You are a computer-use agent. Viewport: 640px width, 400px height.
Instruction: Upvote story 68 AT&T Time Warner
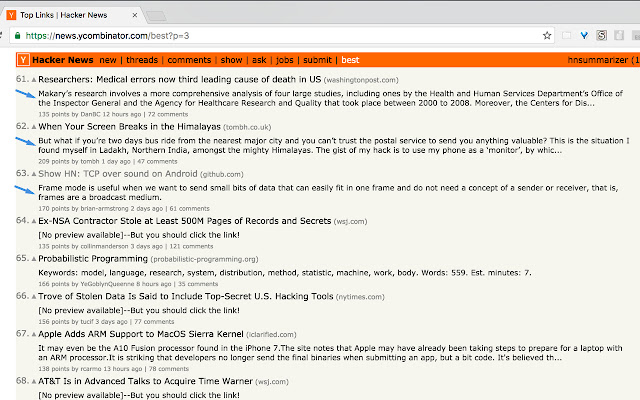pos(34,382)
